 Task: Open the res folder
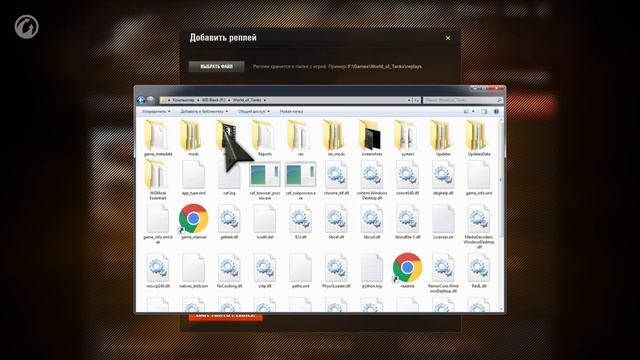(300, 138)
